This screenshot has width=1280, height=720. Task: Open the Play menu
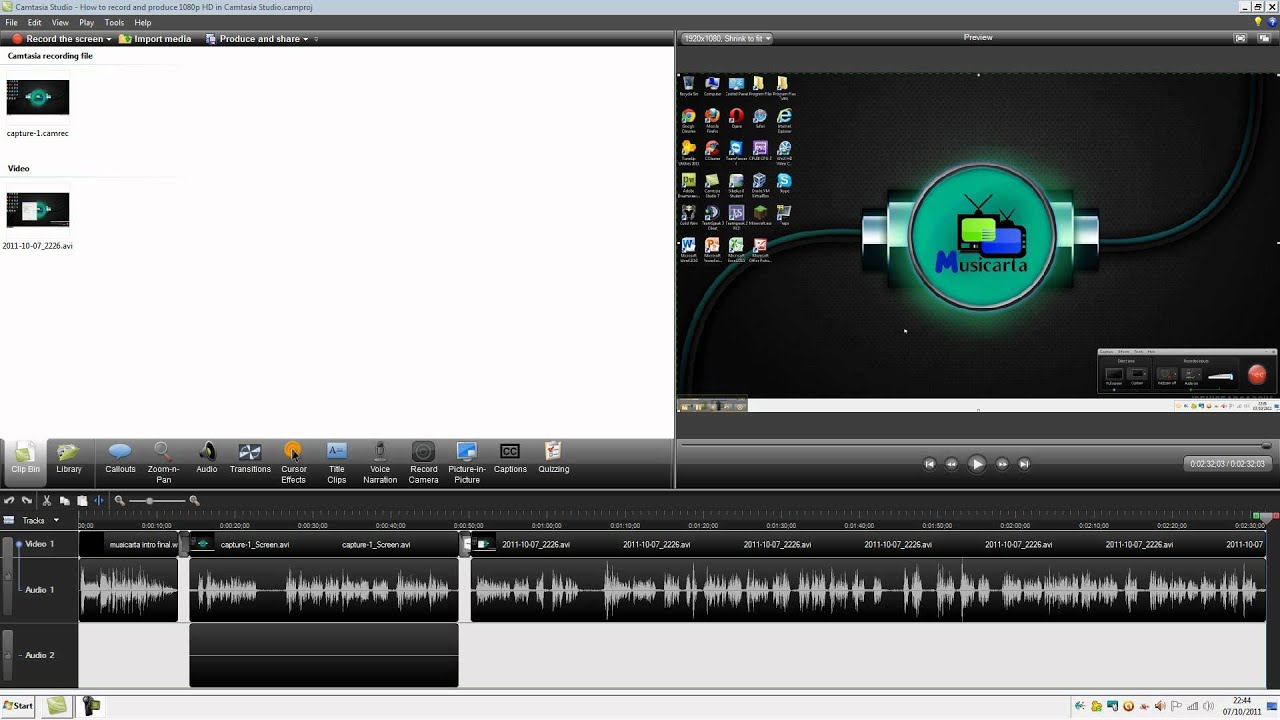pos(87,22)
